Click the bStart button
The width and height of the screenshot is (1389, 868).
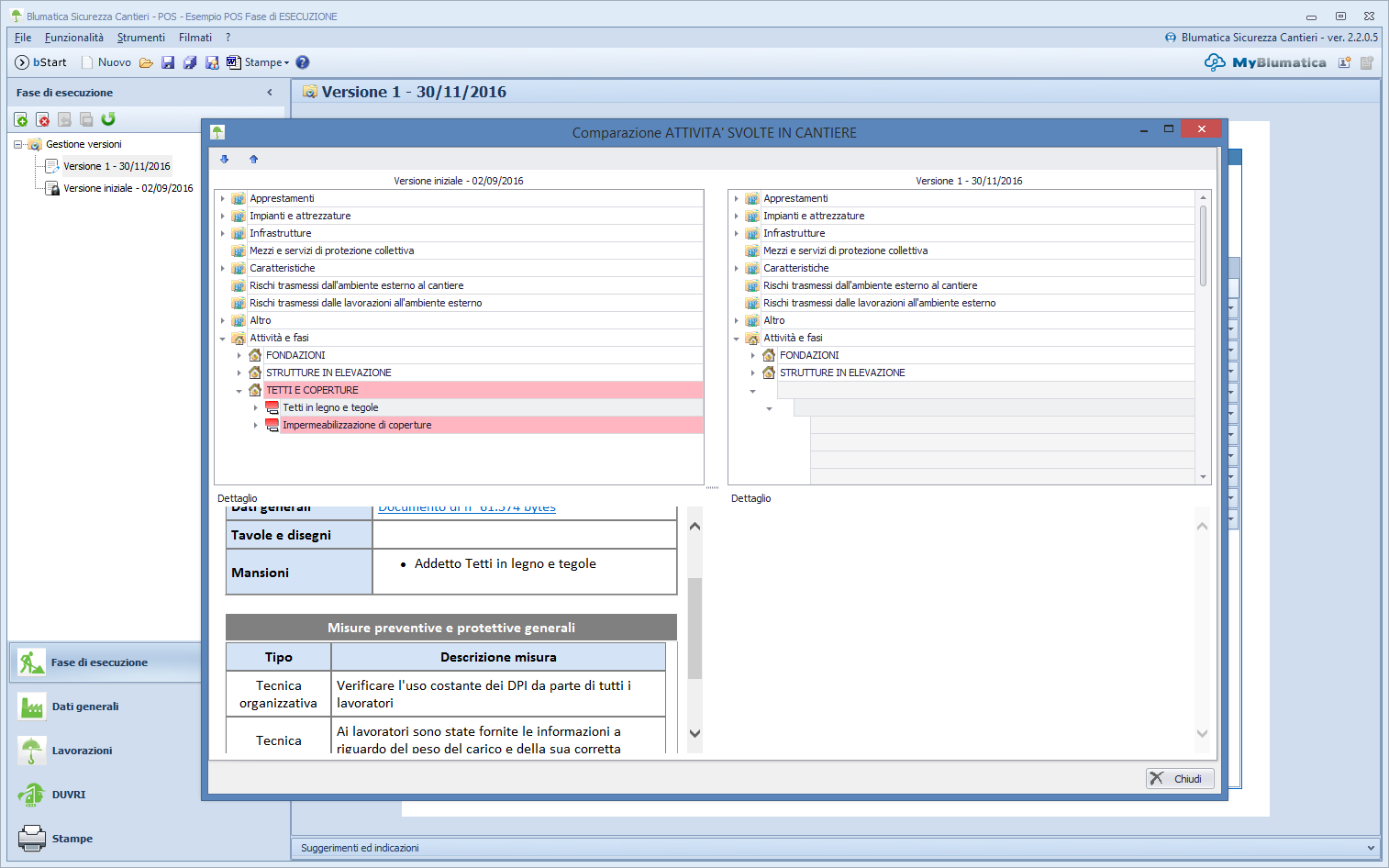pyautogui.click(x=41, y=62)
